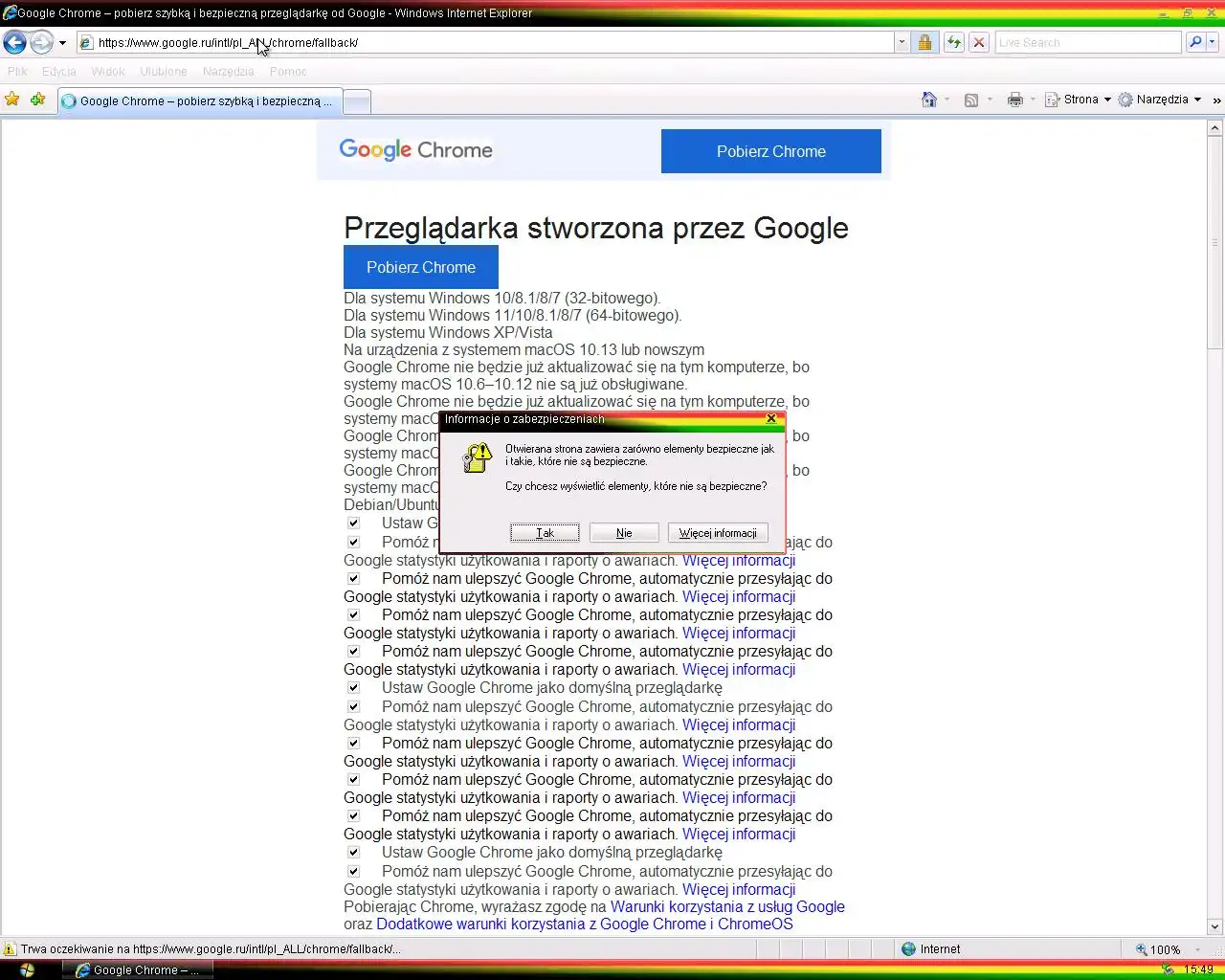Screen dimensions: 1225x980
Task: Click the Internet zone globe in status bar
Action: pyautogui.click(x=909, y=949)
